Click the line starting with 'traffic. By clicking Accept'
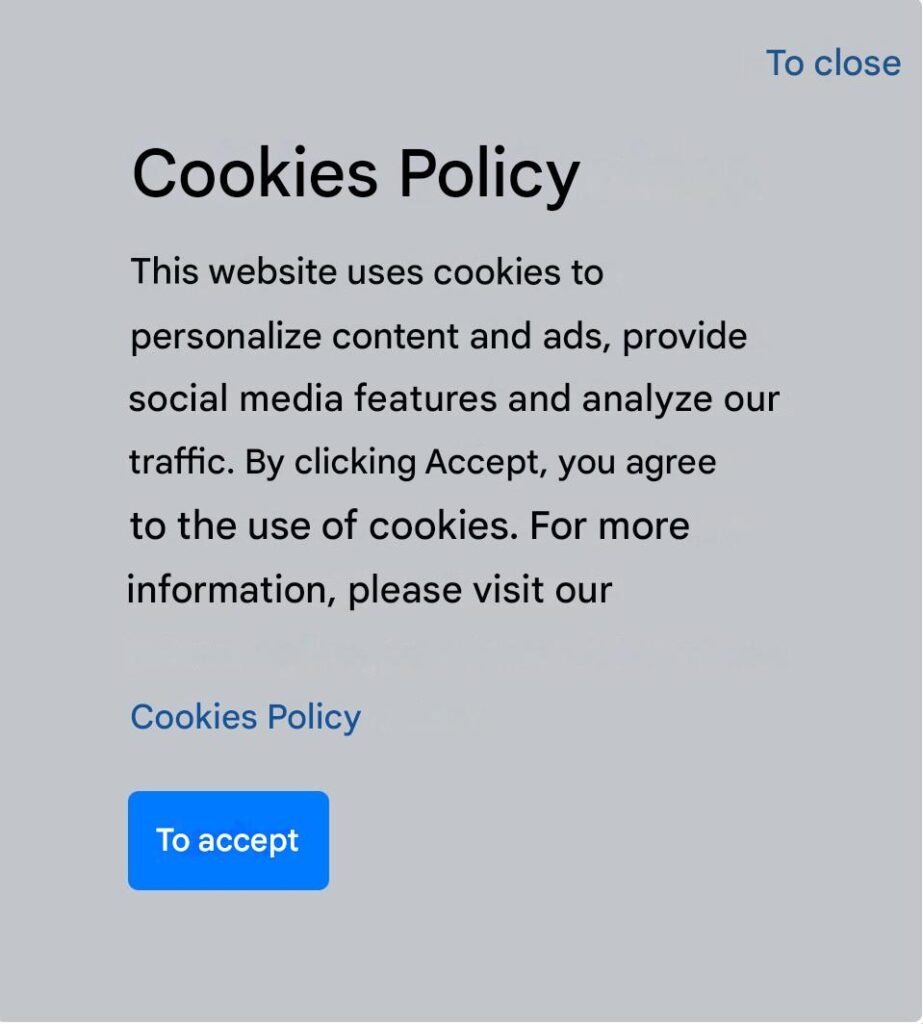 point(423,463)
